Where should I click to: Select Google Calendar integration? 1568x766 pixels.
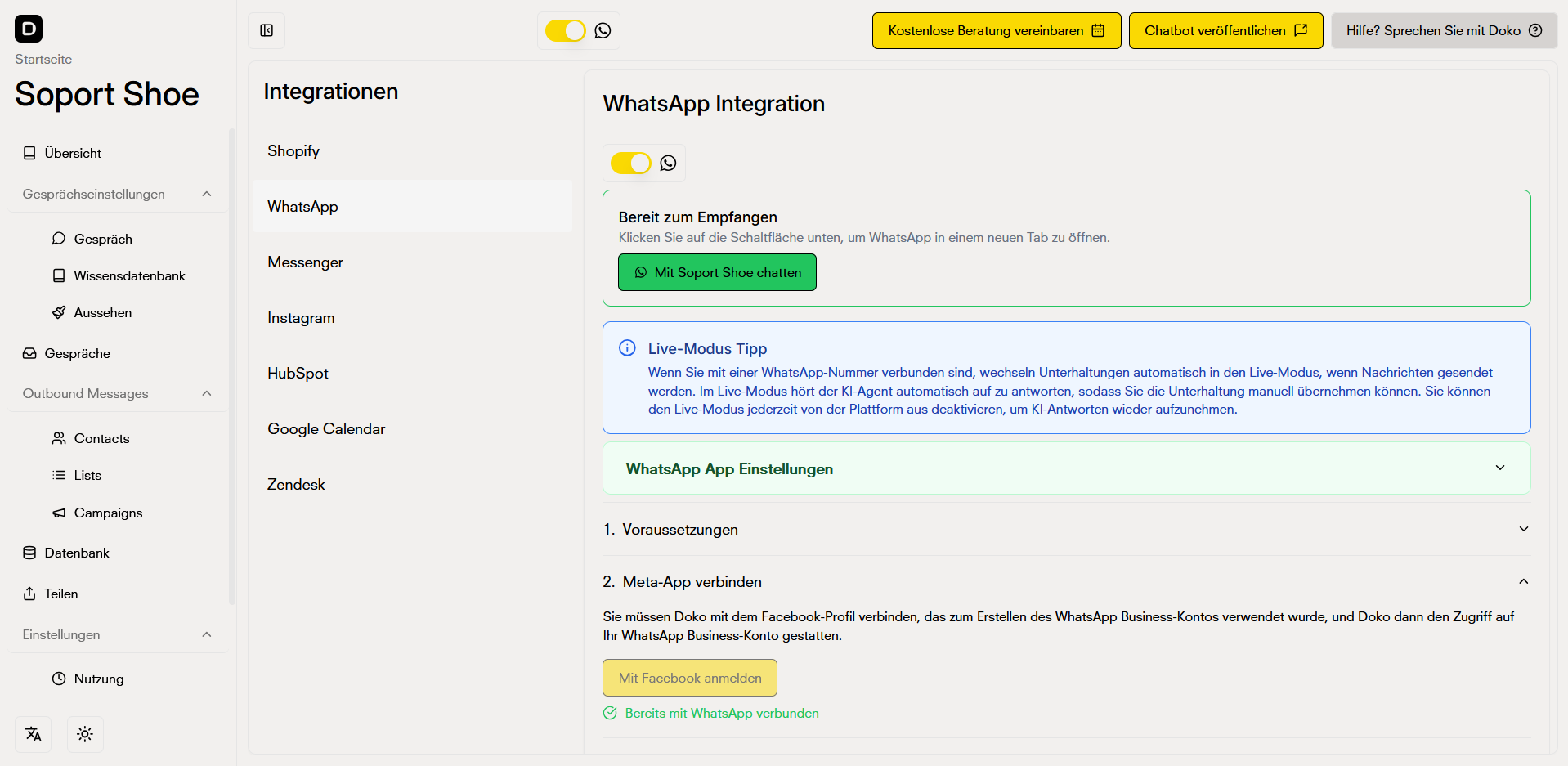coord(412,429)
